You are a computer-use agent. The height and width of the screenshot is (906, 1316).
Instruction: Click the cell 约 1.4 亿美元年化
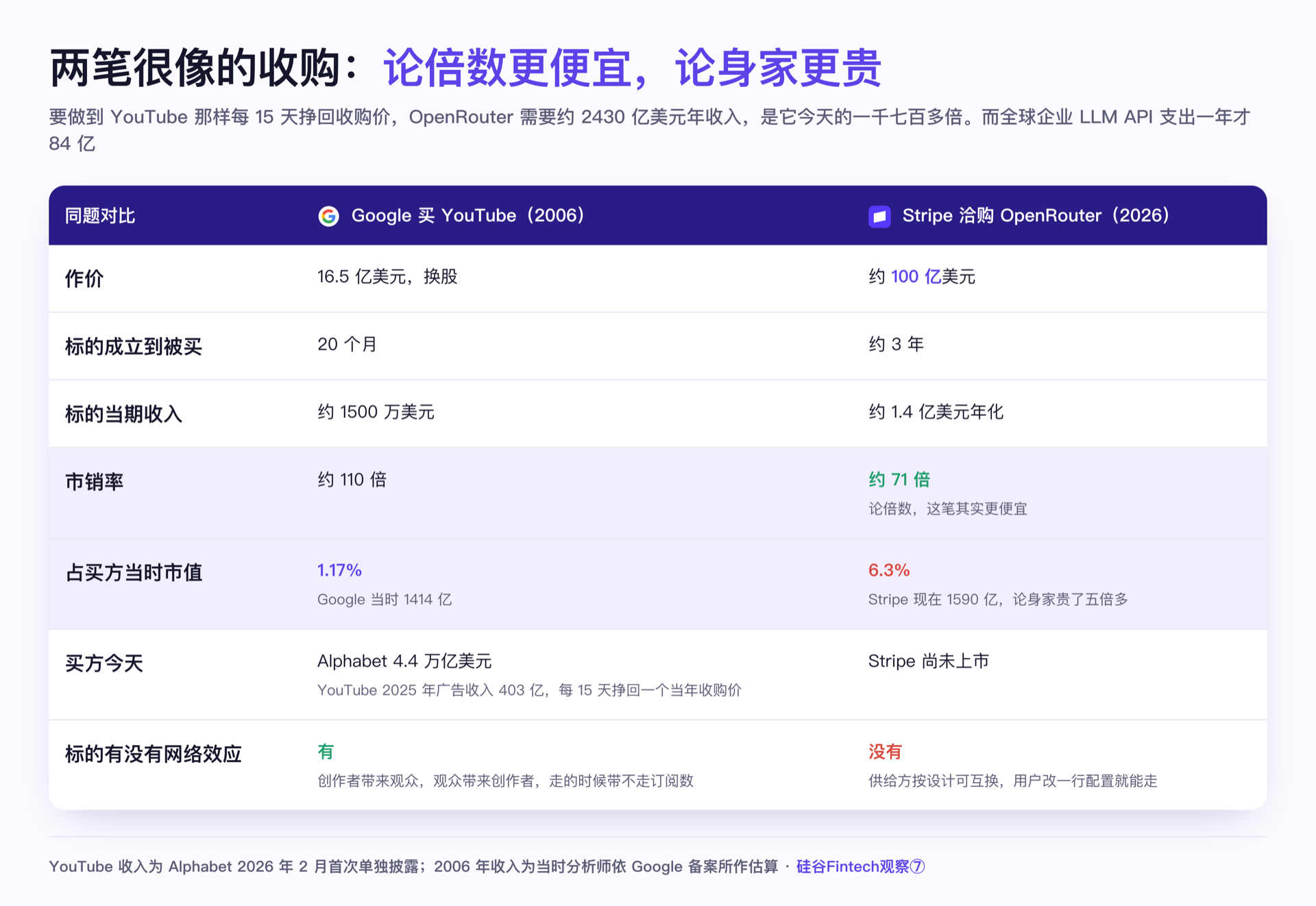[936, 412]
